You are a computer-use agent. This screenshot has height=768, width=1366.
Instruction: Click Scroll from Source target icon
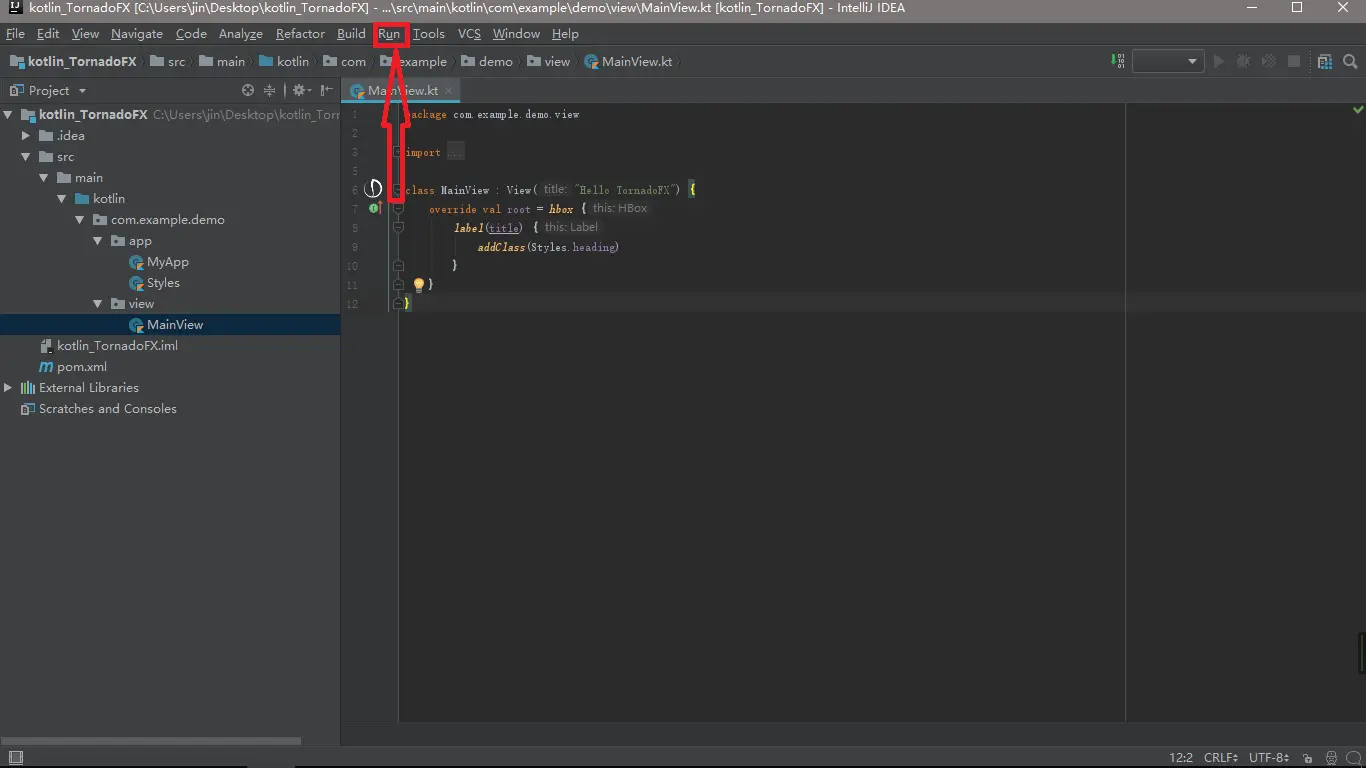(x=248, y=90)
